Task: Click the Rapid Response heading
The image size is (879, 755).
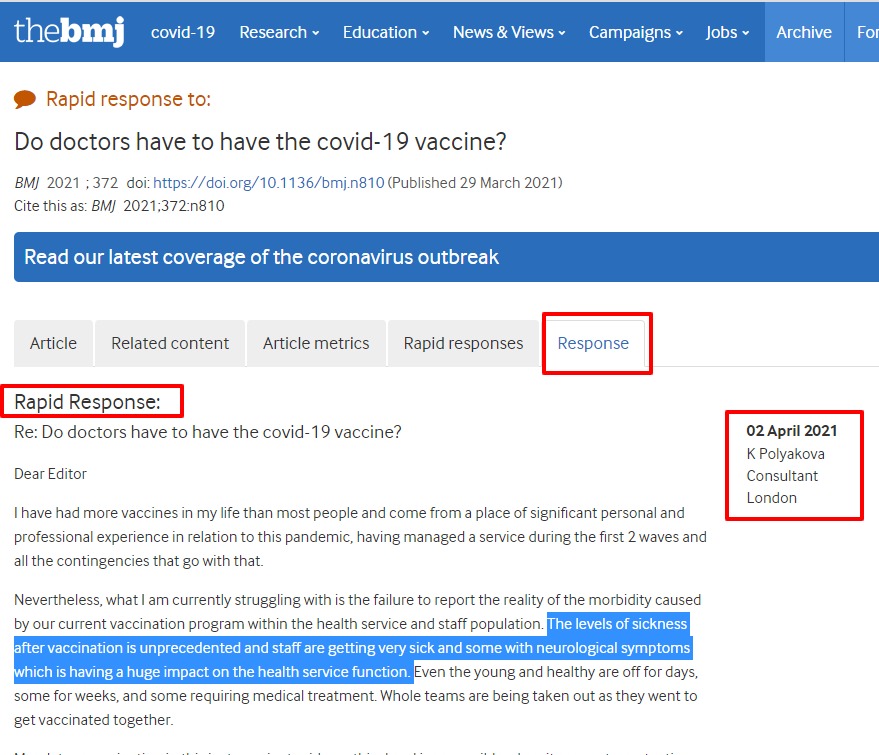Action: pos(87,402)
